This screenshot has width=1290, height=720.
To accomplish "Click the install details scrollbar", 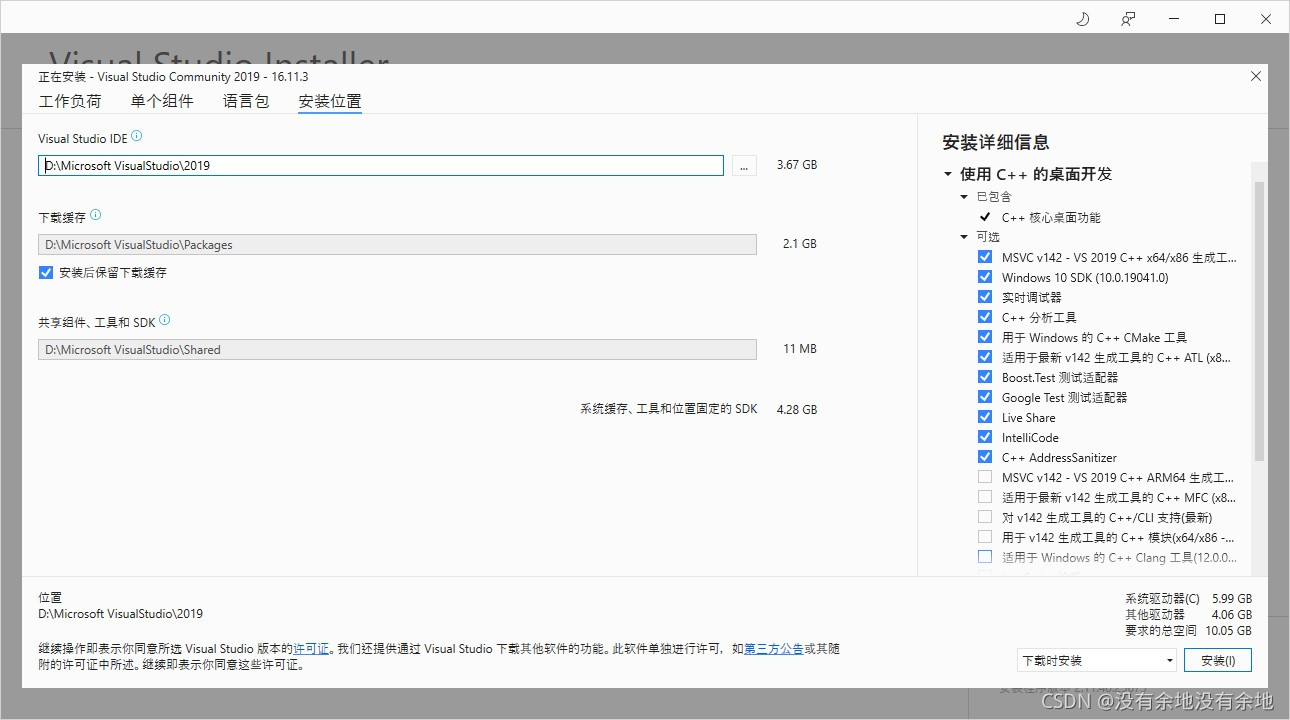I will 1259,320.
